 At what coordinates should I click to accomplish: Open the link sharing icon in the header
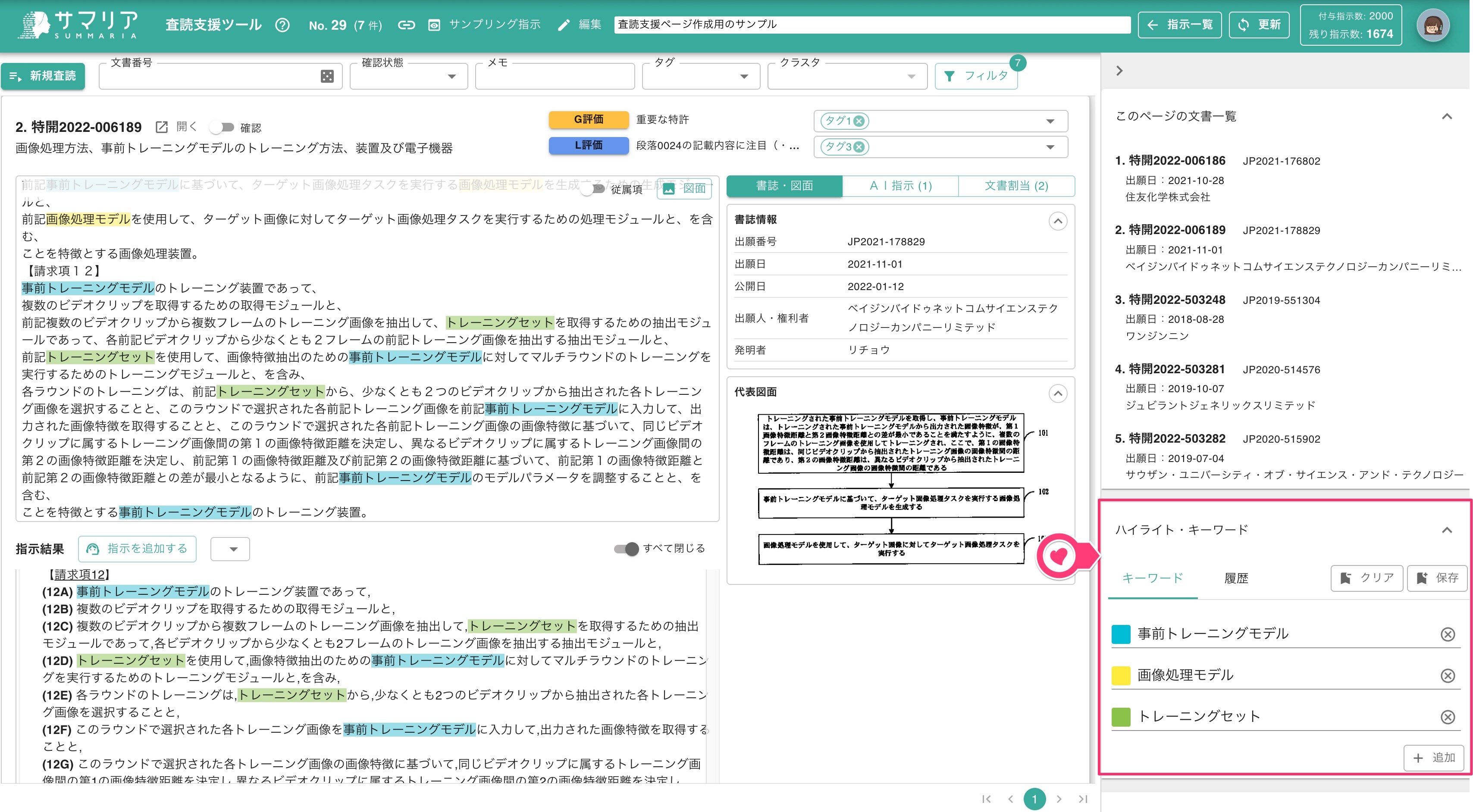pyautogui.click(x=407, y=25)
